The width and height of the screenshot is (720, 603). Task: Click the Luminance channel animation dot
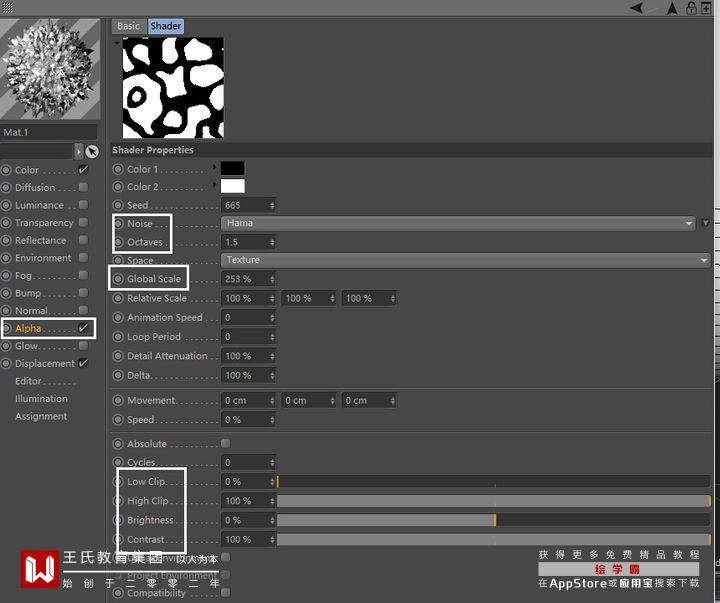pos(6,205)
